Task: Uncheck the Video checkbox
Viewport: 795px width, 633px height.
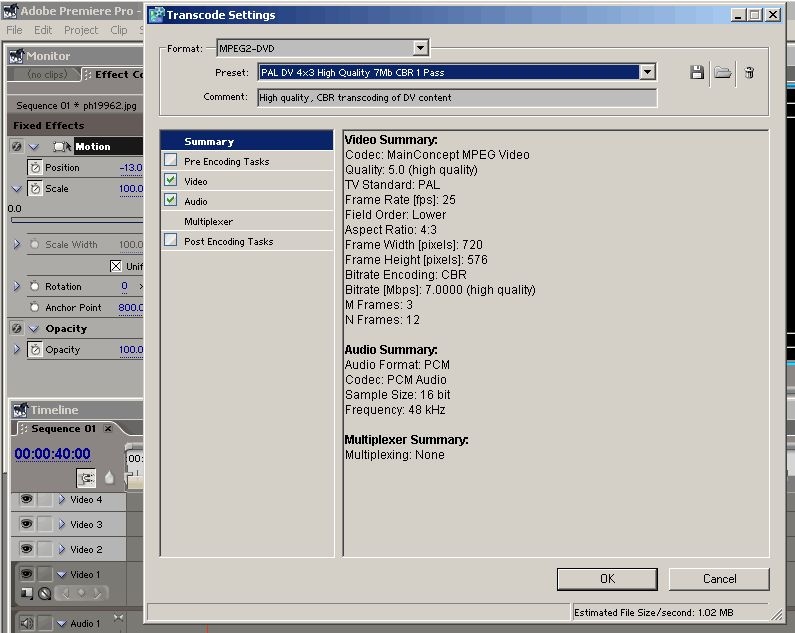Action: (x=171, y=180)
